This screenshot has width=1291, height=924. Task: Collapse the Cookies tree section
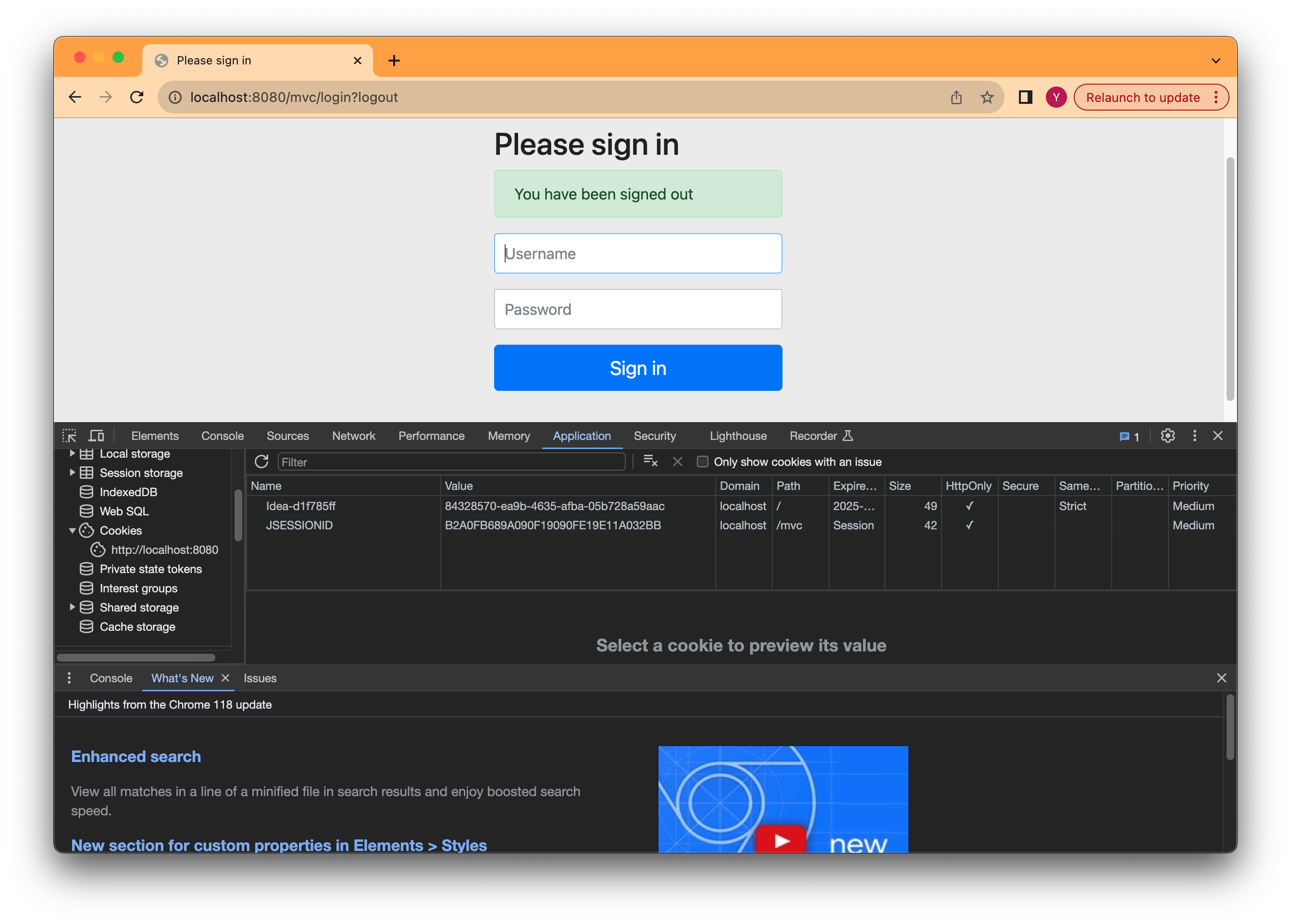point(72,530)
